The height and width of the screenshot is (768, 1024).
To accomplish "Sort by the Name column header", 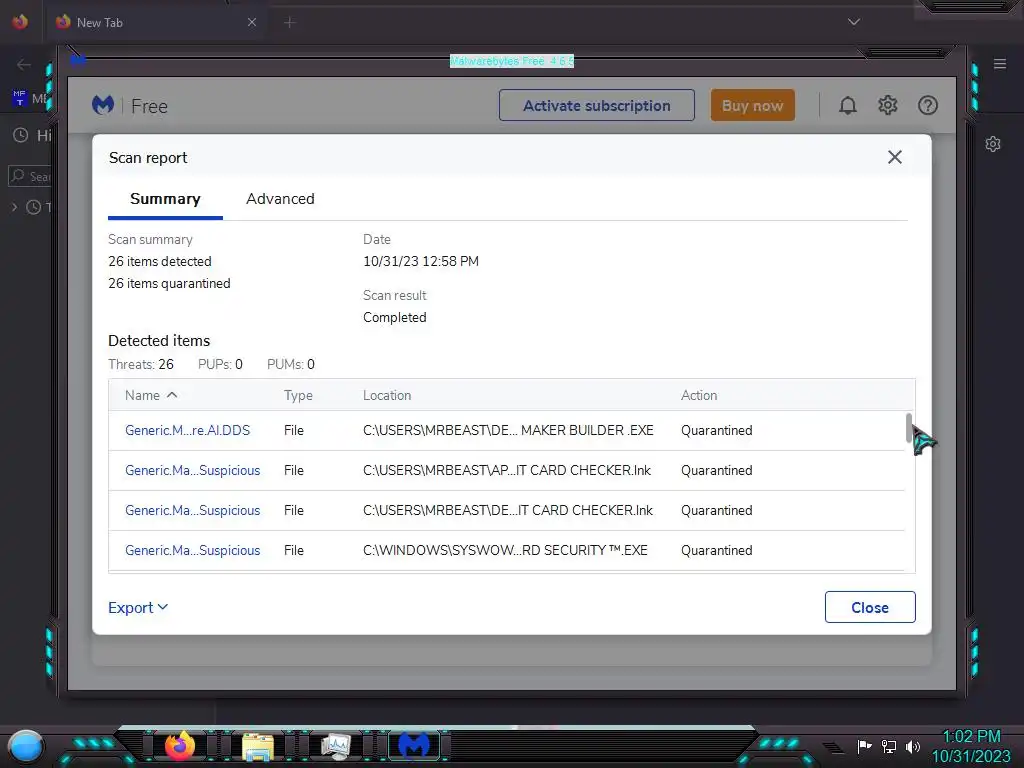I will pyautogui.click(x=151, y=395).
